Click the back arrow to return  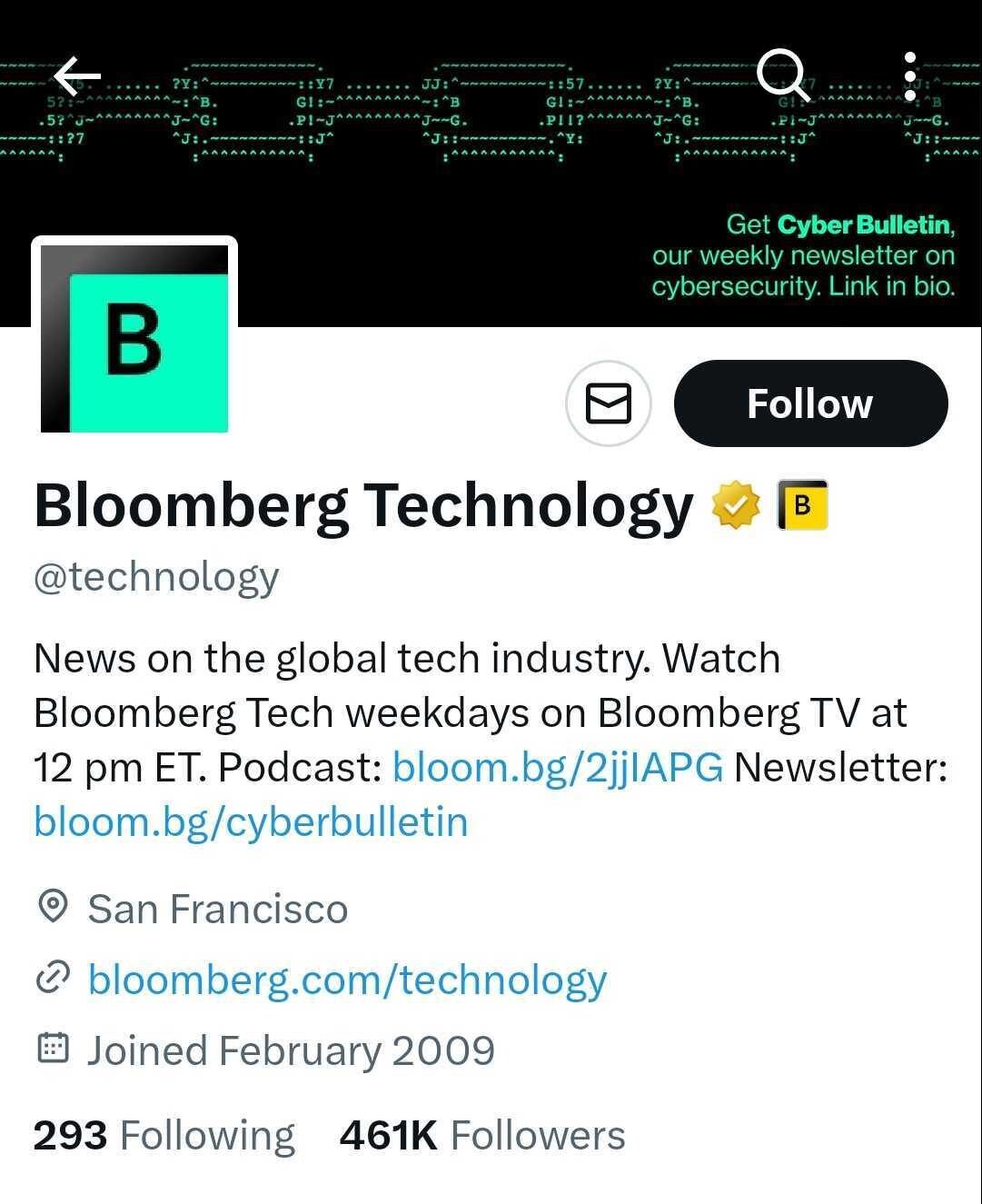pyautogui.click(x=75, y=75)
